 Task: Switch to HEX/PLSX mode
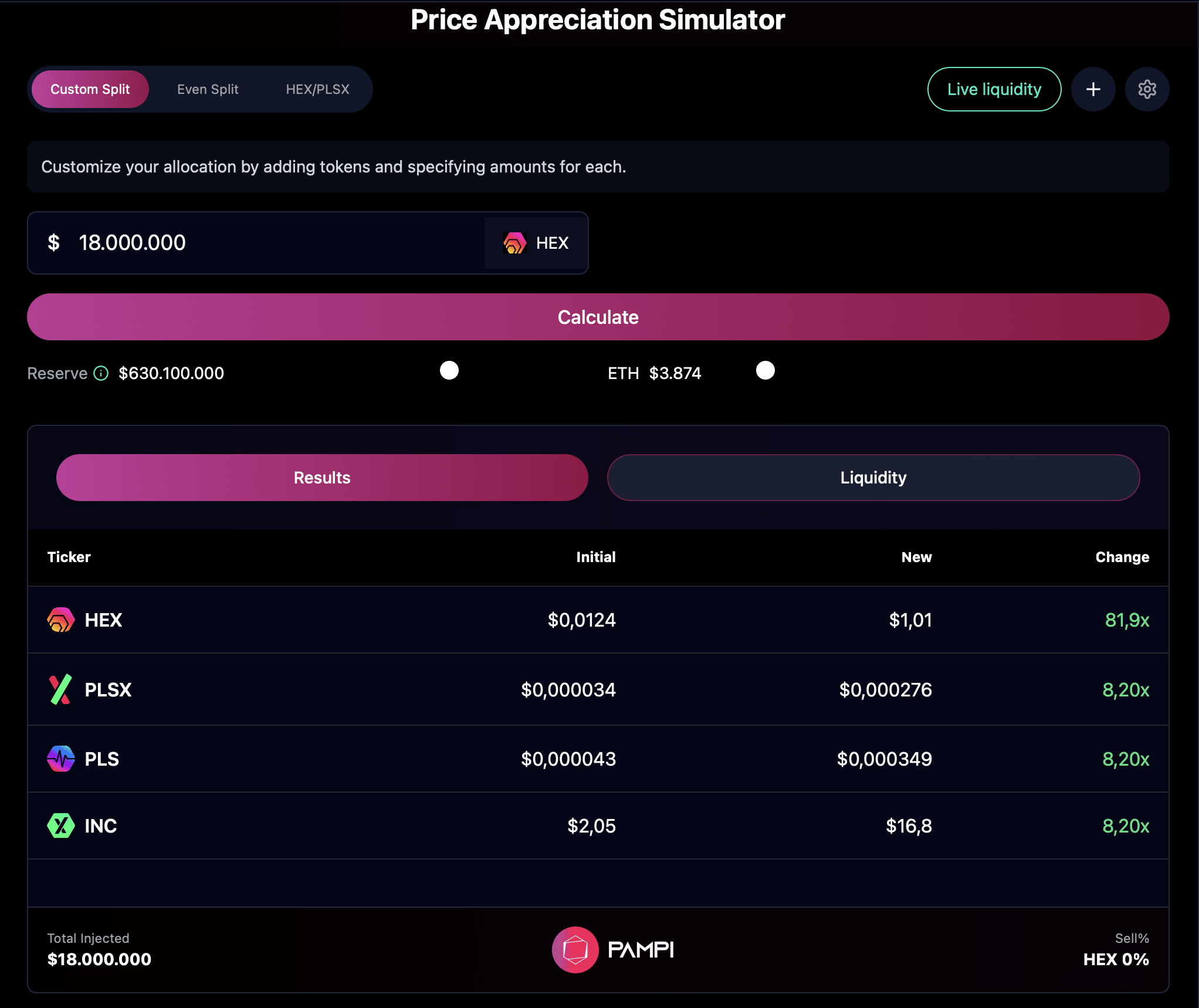pyautogui.click(x=317, y=89)
